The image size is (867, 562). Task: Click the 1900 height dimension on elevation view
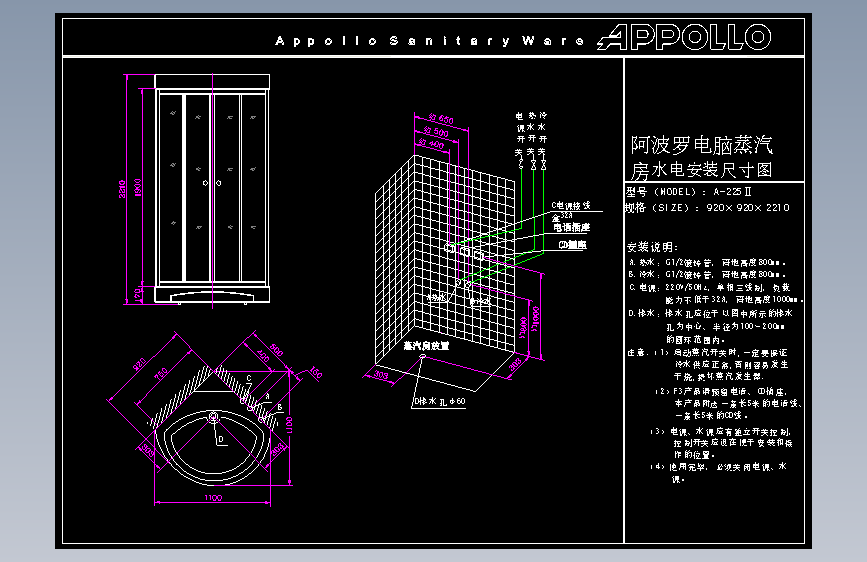(137, 187)
